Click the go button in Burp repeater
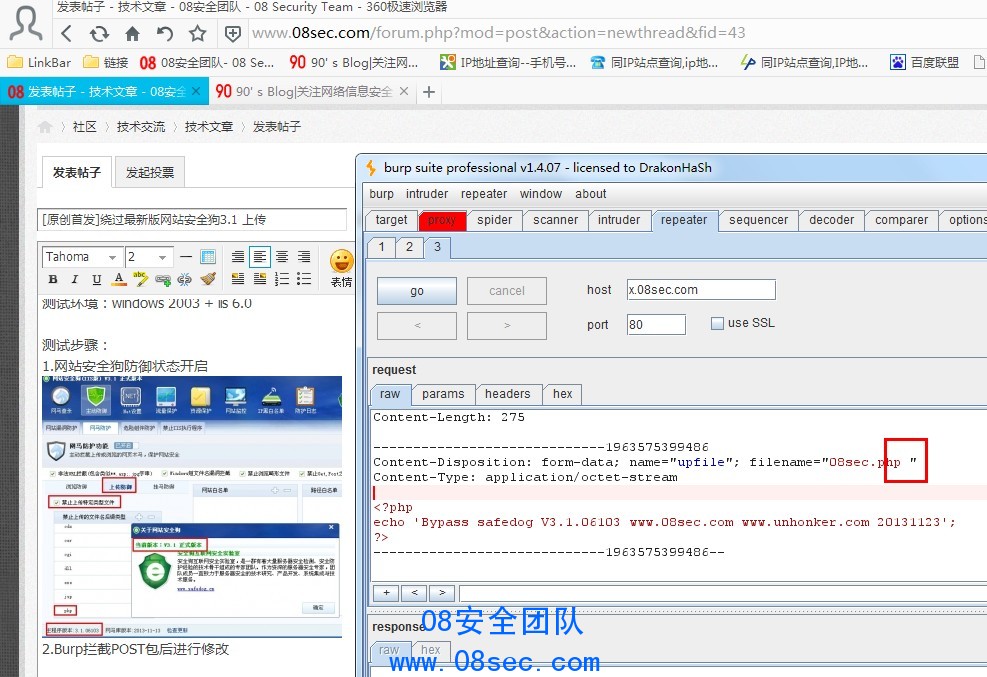Image resolution: width=987 pixels, height=677 pixels. pyautogui.click(x=417, y=291)
